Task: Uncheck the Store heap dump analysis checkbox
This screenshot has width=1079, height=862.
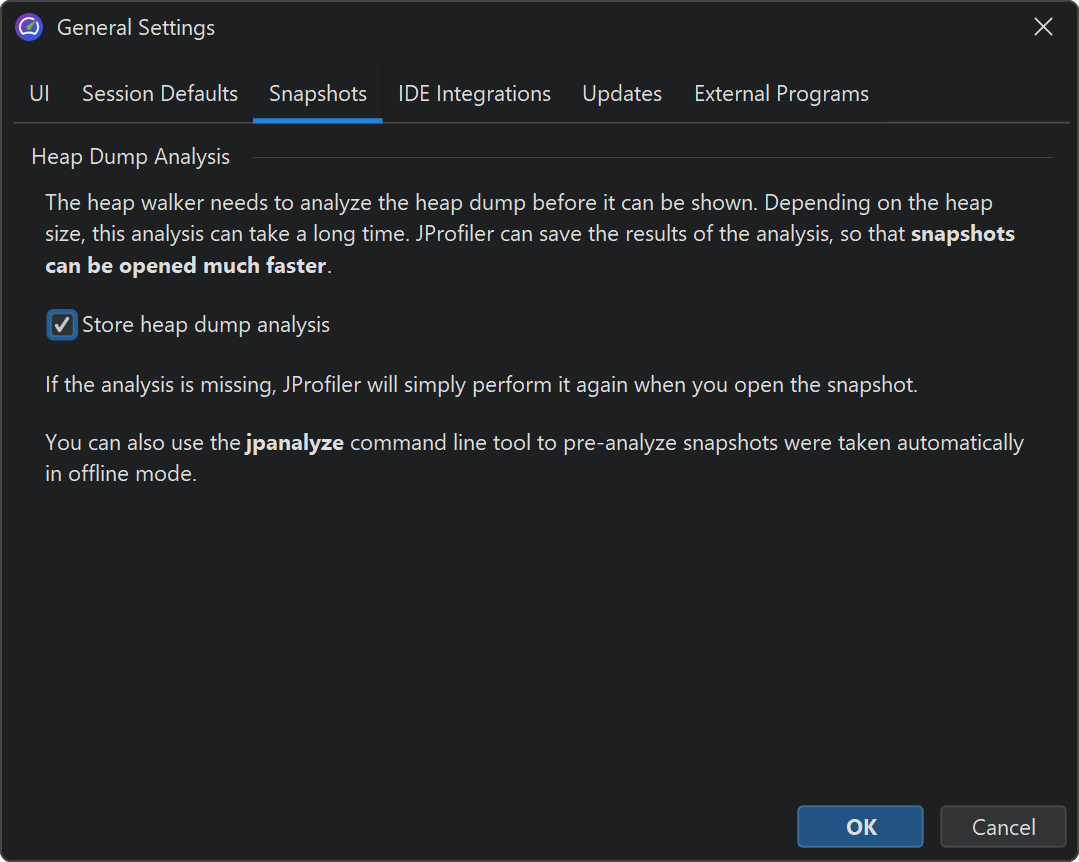Action: pyautogui.click(x=62, y=325)
